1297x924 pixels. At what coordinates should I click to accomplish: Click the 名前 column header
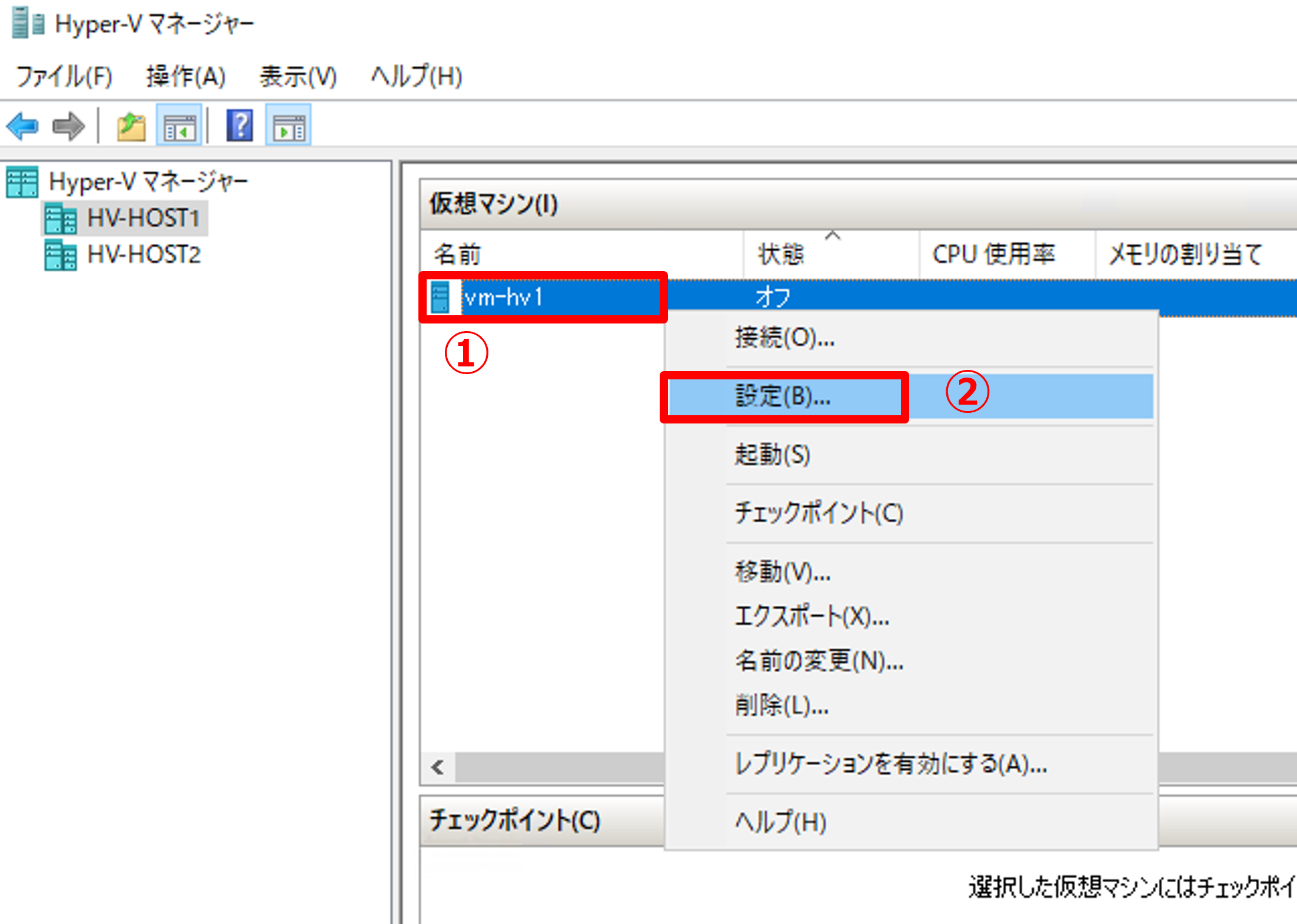click(x=457, y=255)
